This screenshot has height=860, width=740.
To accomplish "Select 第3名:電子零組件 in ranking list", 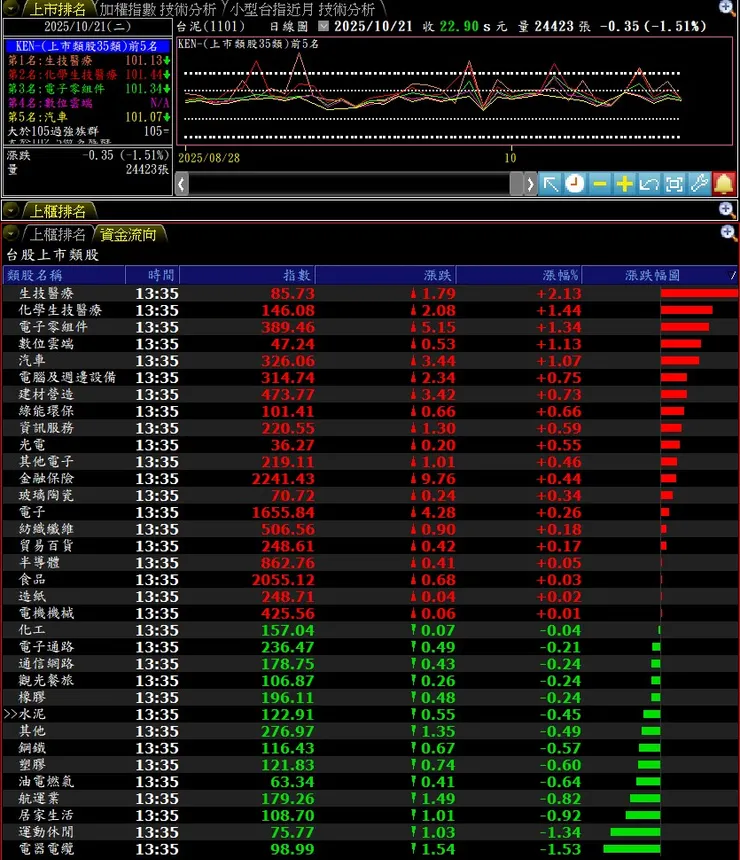I will 87,89.
